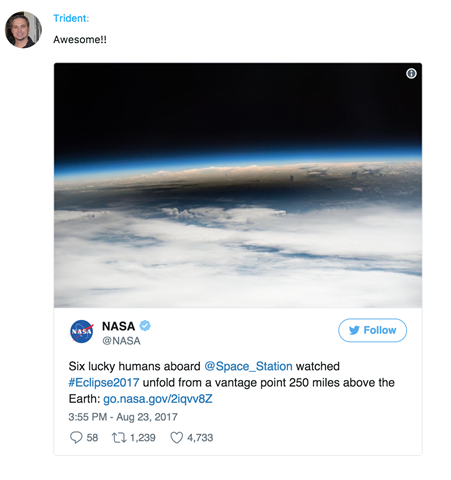Open the #Eclipse2017 hashtag
The height and width of the screenshot is (480, 451).
coord(104,382)
